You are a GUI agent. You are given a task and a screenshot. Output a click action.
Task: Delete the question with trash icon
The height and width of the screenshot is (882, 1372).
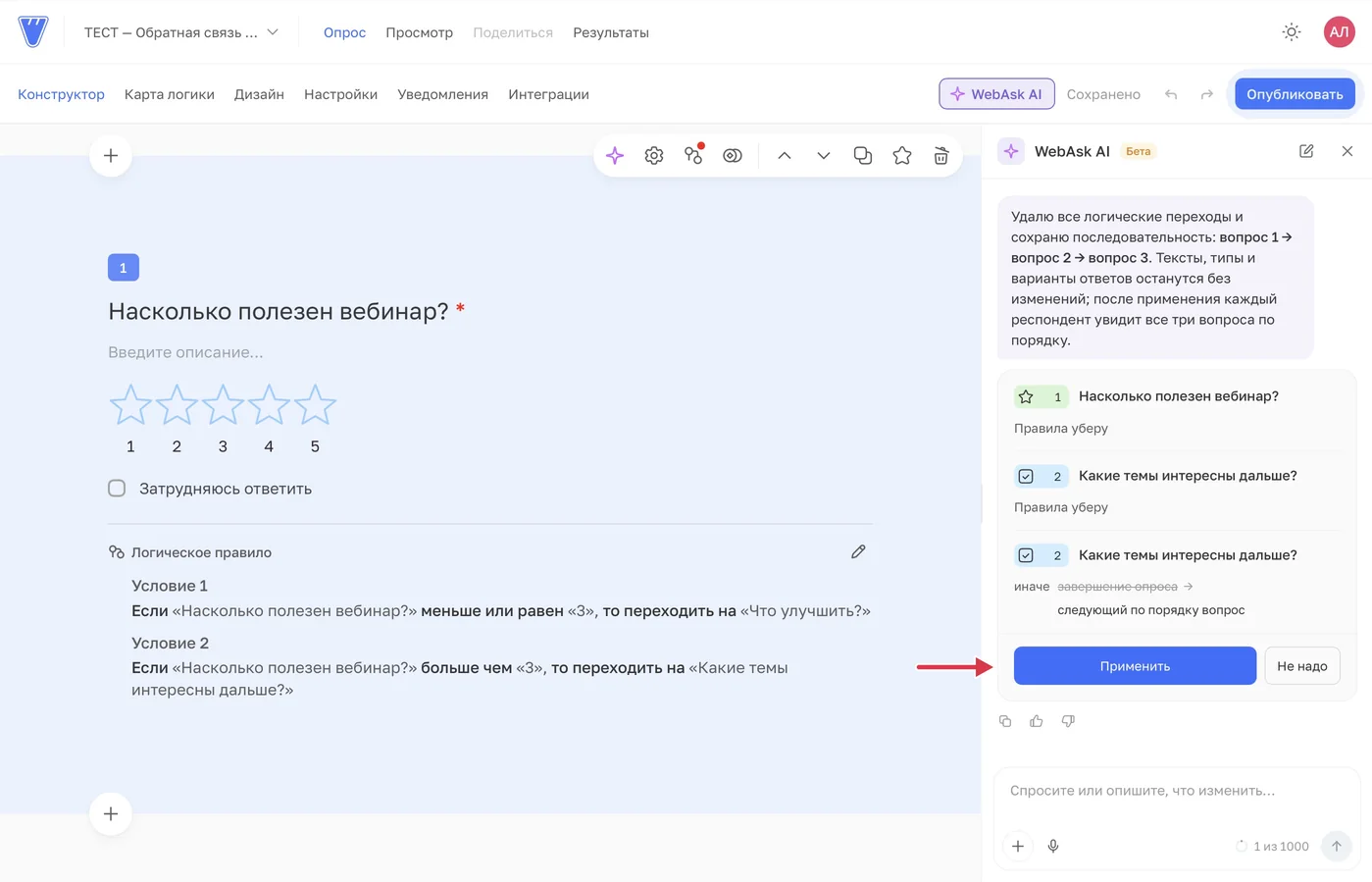point(941,155)
